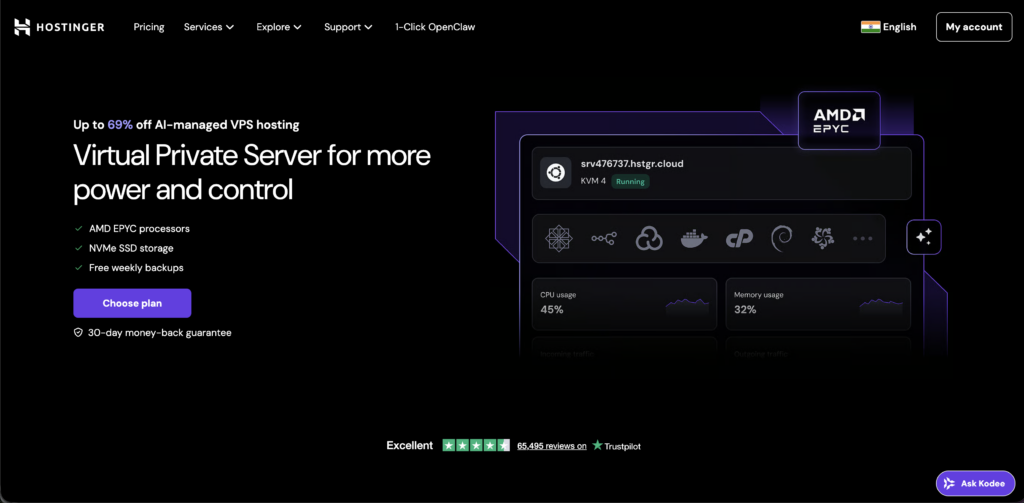Expand the Services menu
The image size is (1024, 503).
pos(209,27)
